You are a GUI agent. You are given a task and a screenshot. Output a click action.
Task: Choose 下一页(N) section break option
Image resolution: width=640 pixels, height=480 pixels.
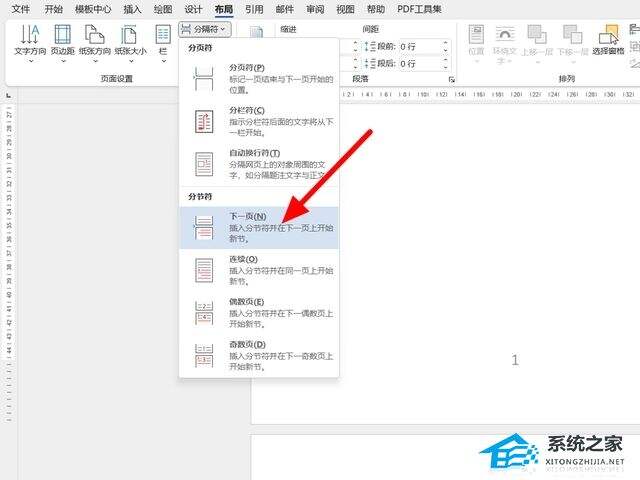pos(259,227)
